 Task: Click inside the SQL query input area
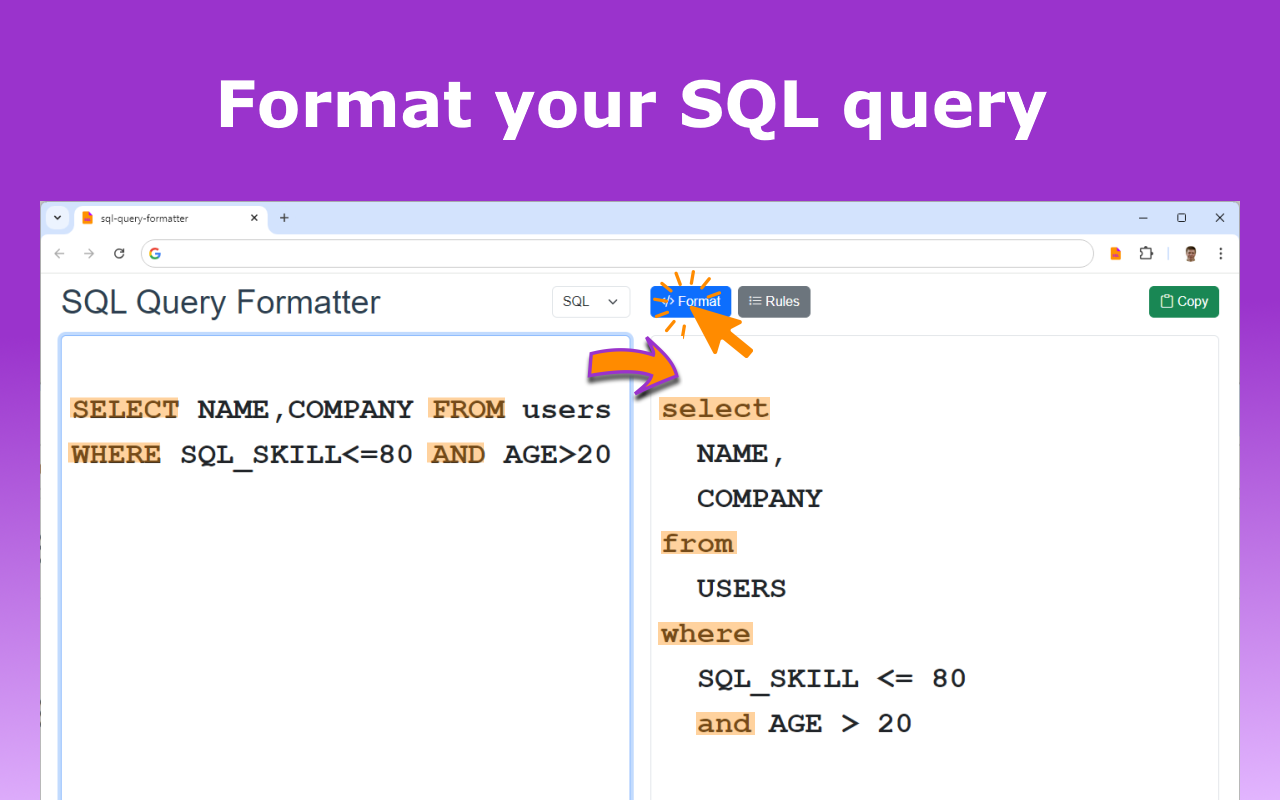click(x=345, y=560)
